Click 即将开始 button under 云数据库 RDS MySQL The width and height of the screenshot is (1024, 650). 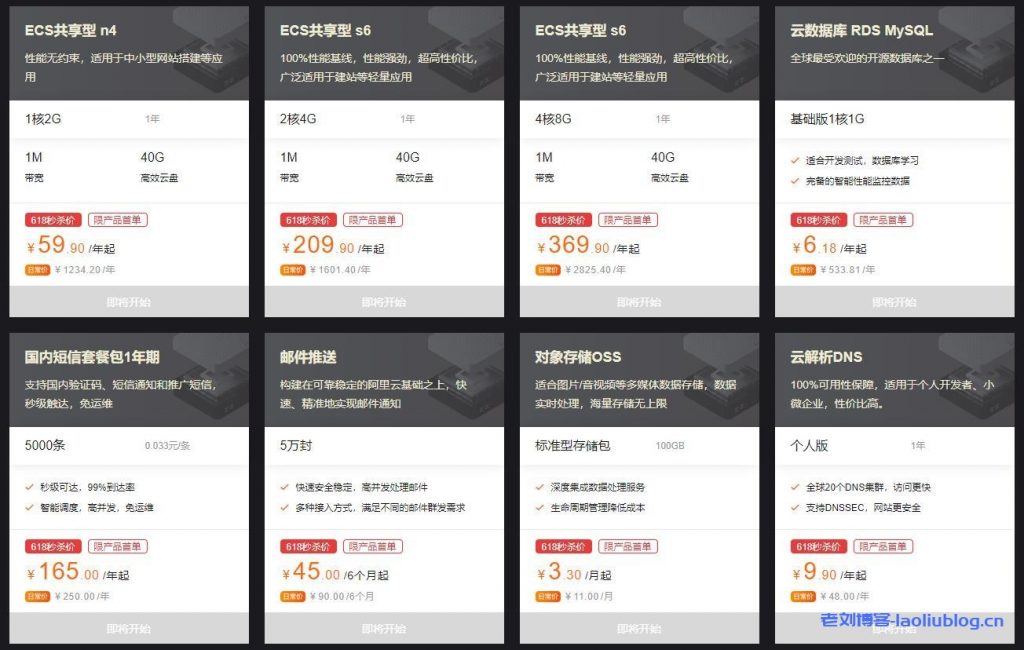coord(895,302)
